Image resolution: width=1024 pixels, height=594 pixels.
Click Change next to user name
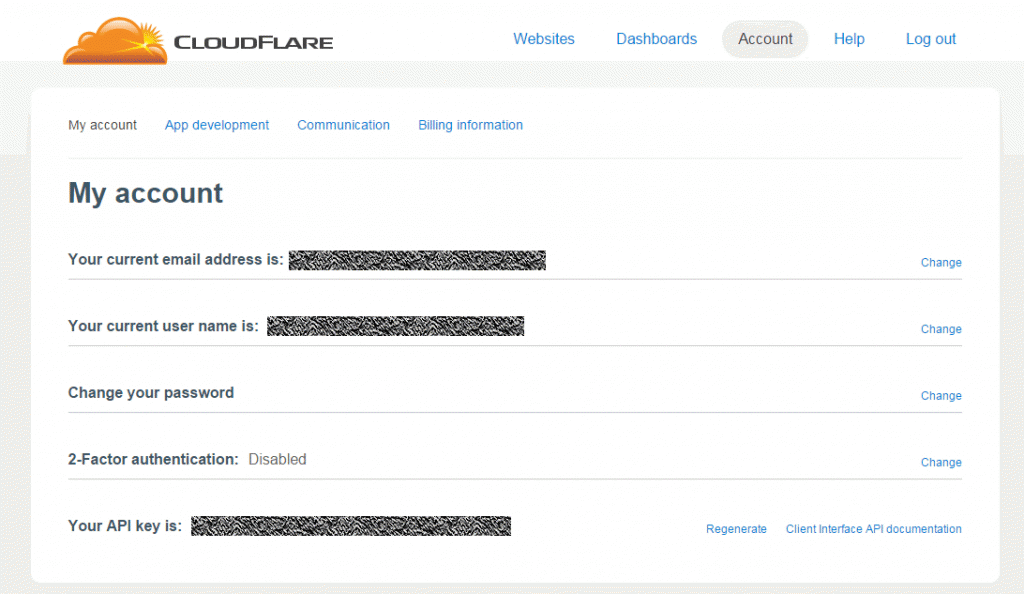tap(941, 329)
